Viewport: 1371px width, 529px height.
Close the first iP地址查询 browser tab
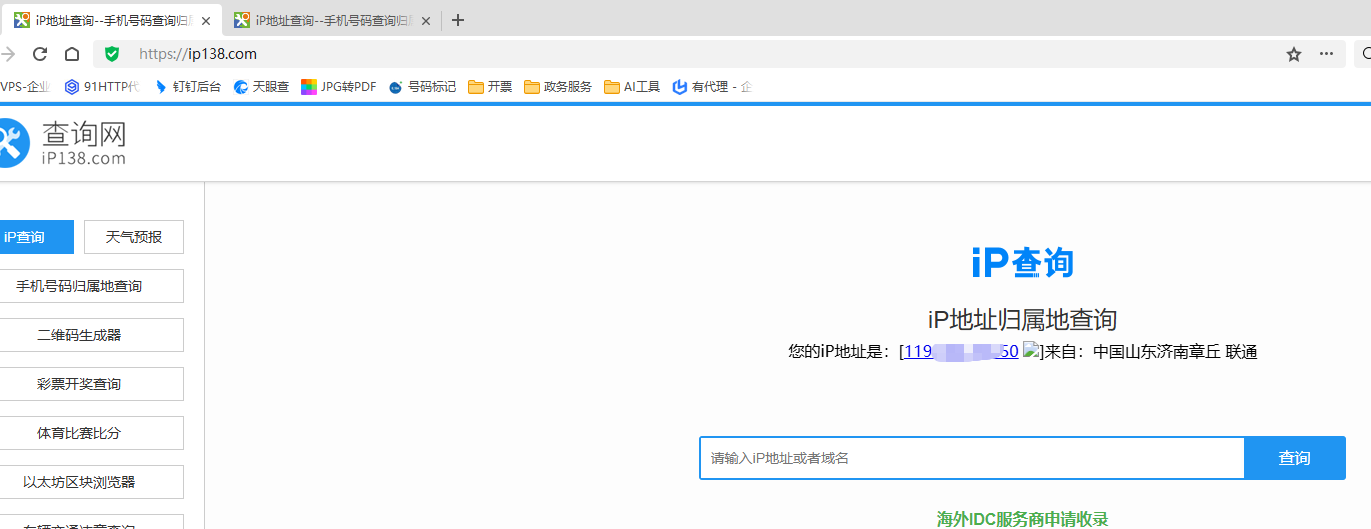click(x=206, y=20)
